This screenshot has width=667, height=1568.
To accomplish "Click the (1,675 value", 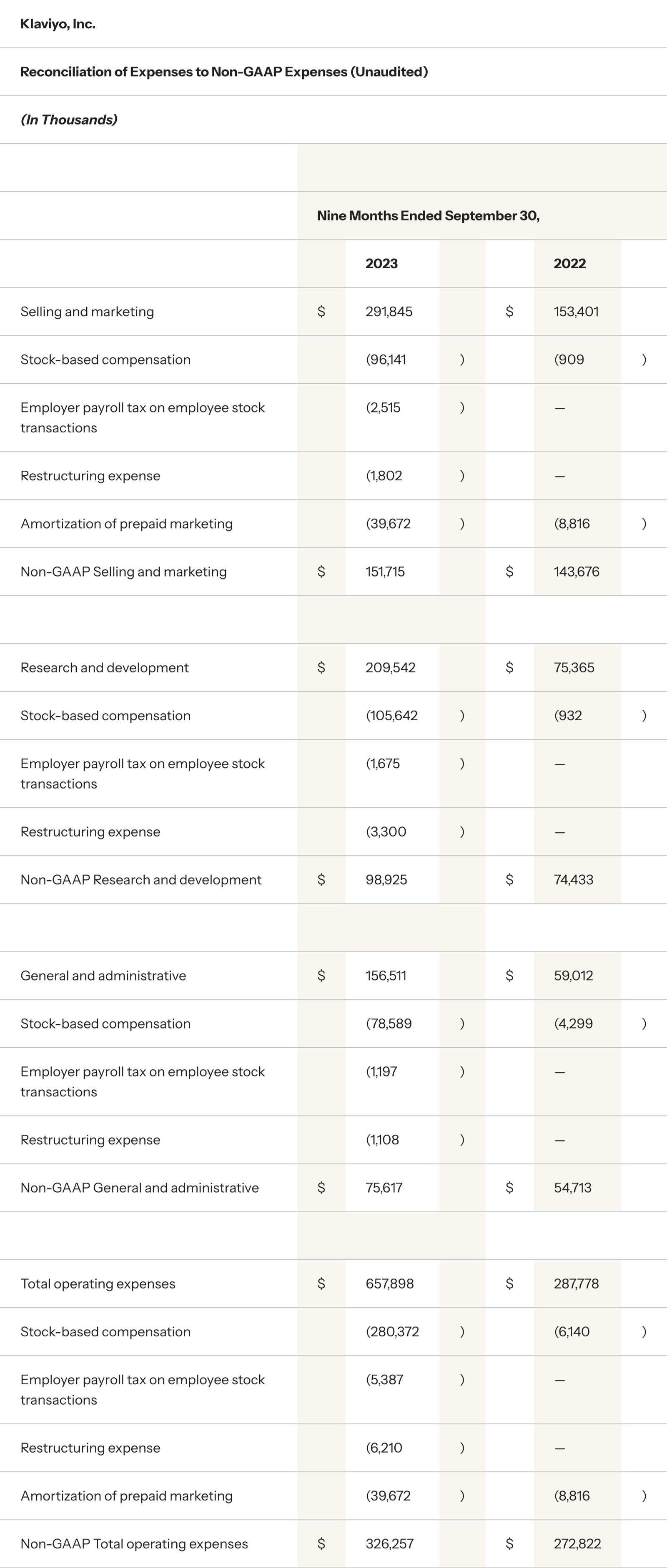I will click(383, 764).
